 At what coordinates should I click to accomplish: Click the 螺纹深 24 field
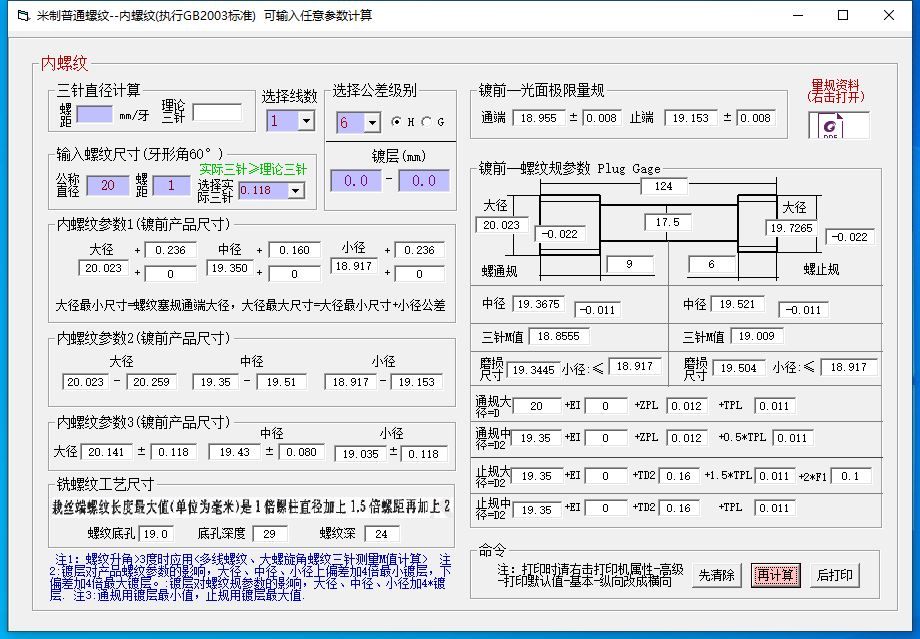[381, 534]
